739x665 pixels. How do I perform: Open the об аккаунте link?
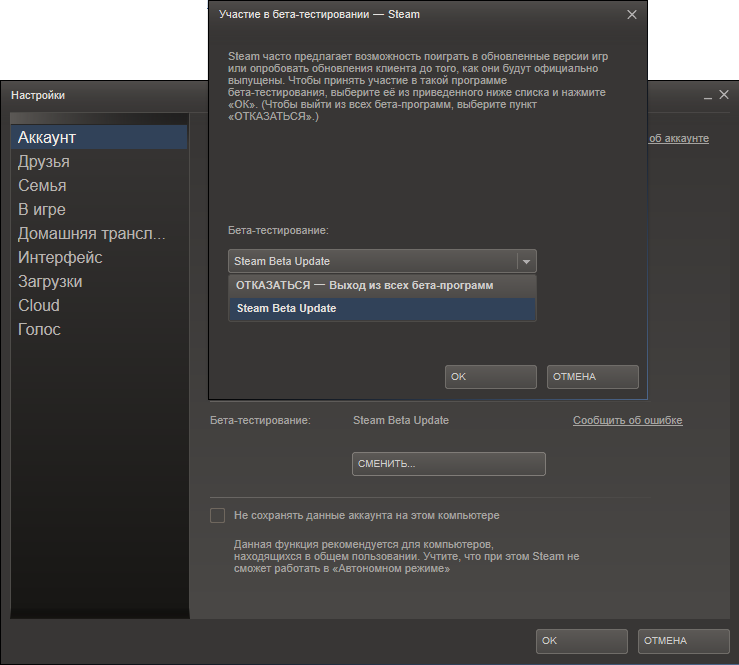pyautogui.click(x=679, y=139)
